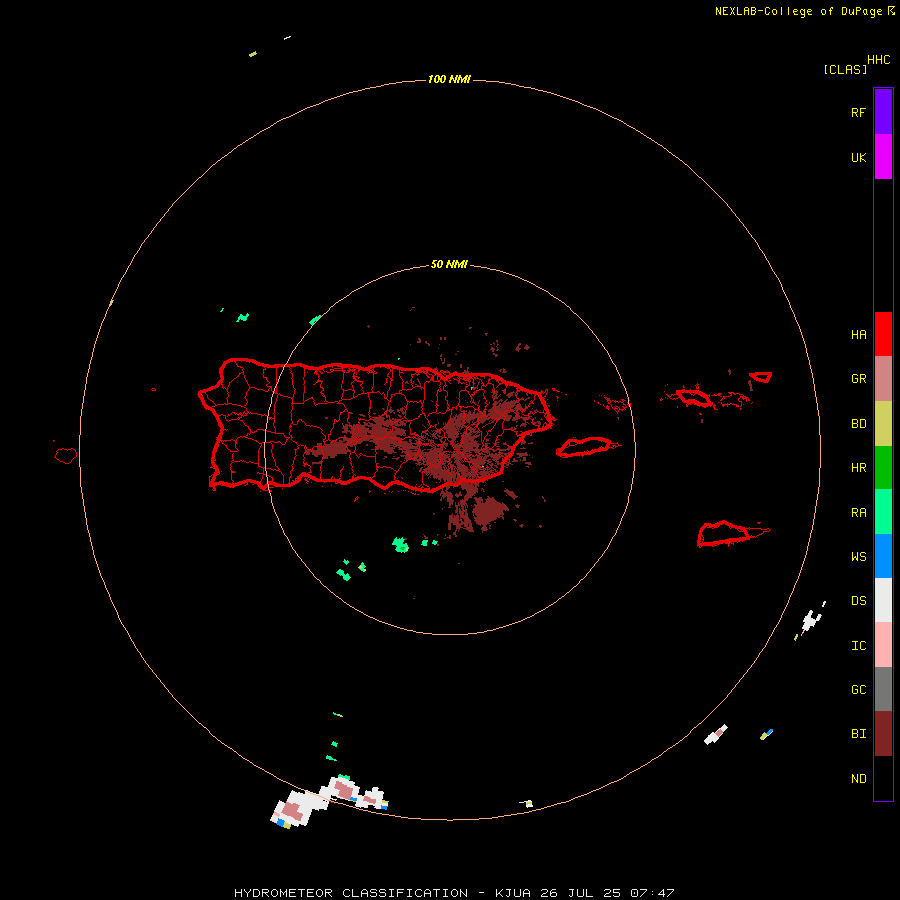Click the purple RF legend swatch
Image resolution: width=900 pixels, height=900 pixels.
coord(883,112)
